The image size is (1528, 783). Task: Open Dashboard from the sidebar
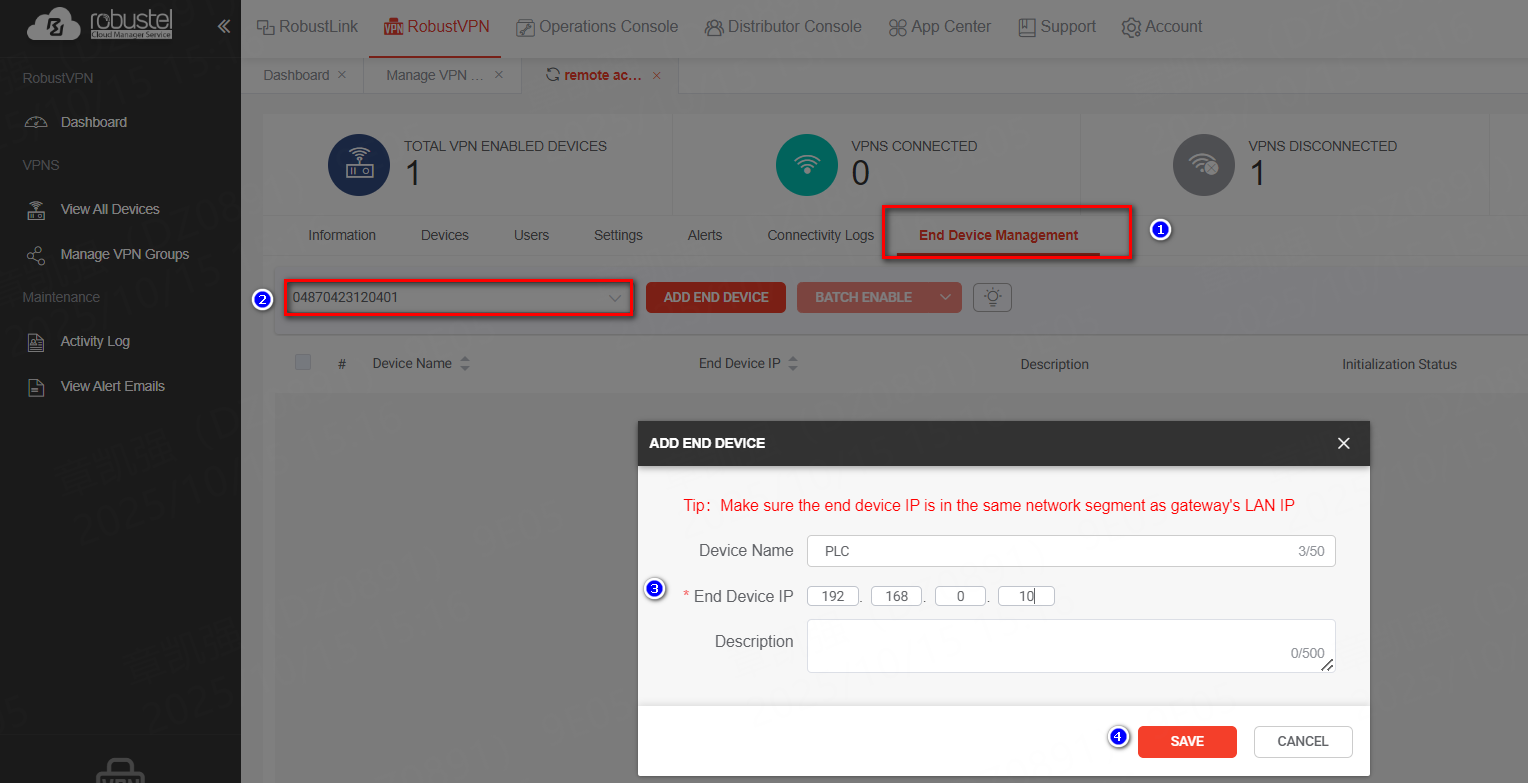pyautogui.click(x=93, y=122)
